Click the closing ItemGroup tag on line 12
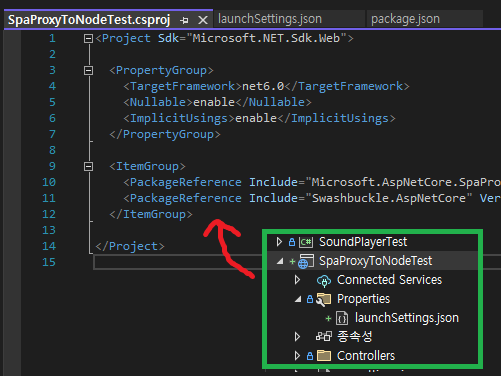The height and width of the screenshot is (376, 501). point(151,214)
